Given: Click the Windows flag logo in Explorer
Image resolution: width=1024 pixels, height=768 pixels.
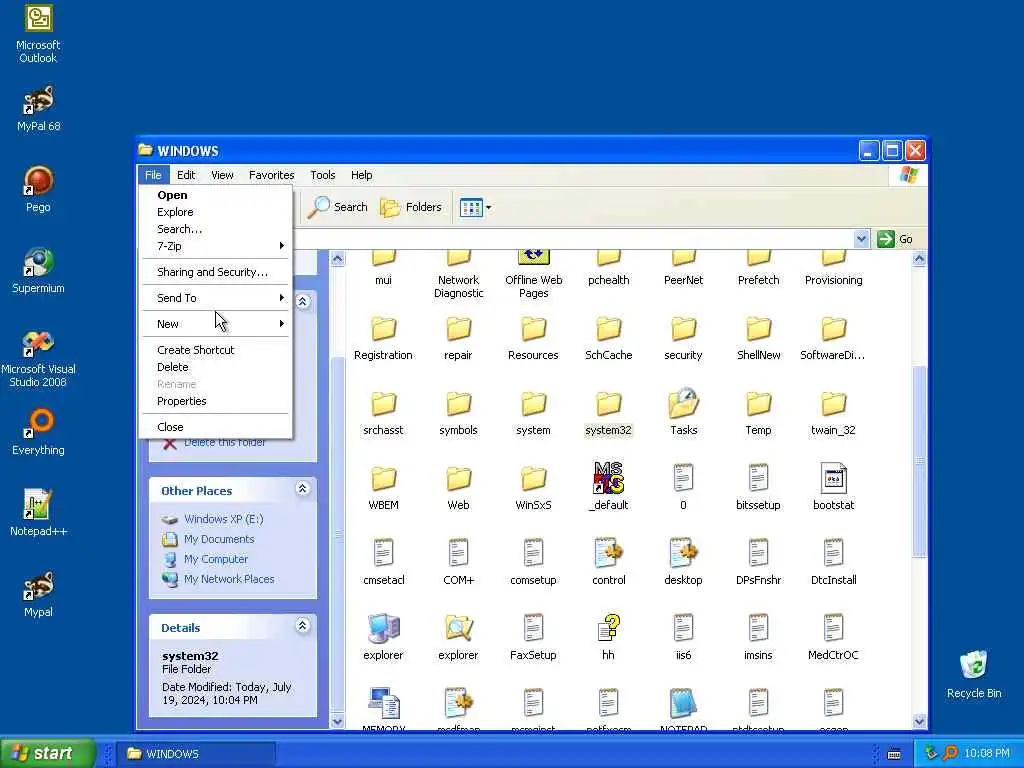Looking at the screenshot, I should (x=909, y=175).
